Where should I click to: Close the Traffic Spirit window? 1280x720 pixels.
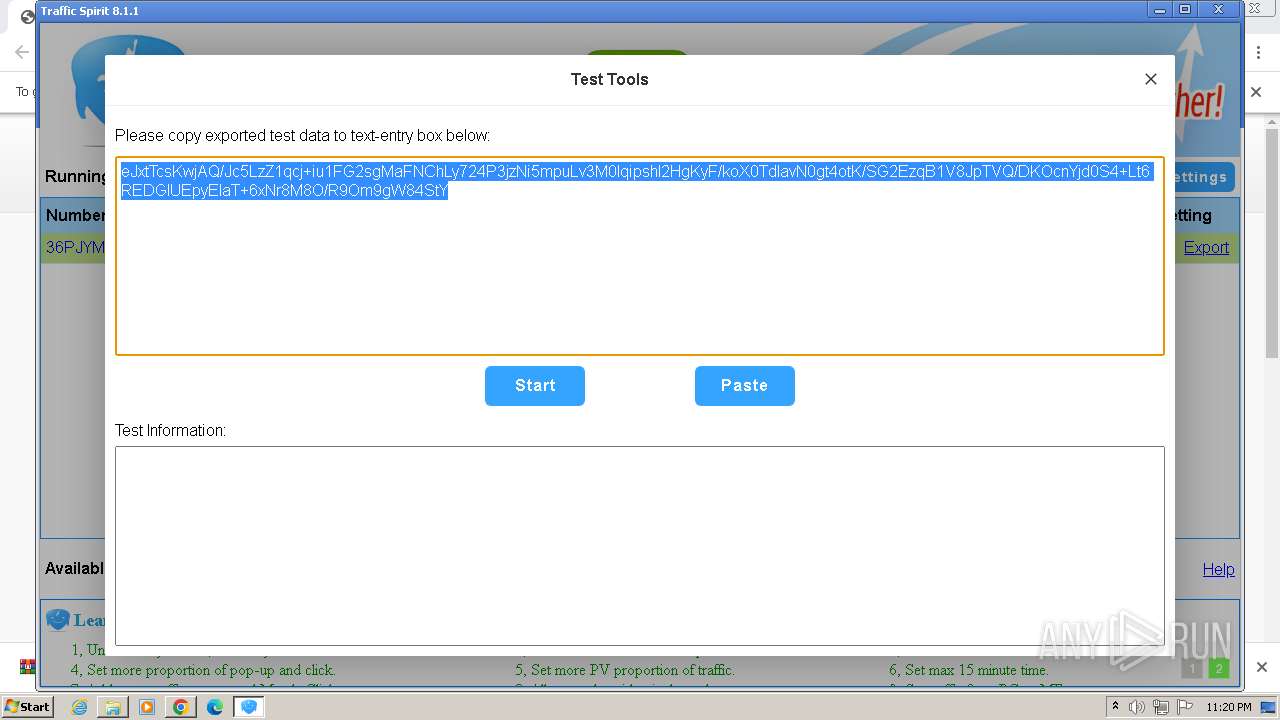(x=1218, y=9)
